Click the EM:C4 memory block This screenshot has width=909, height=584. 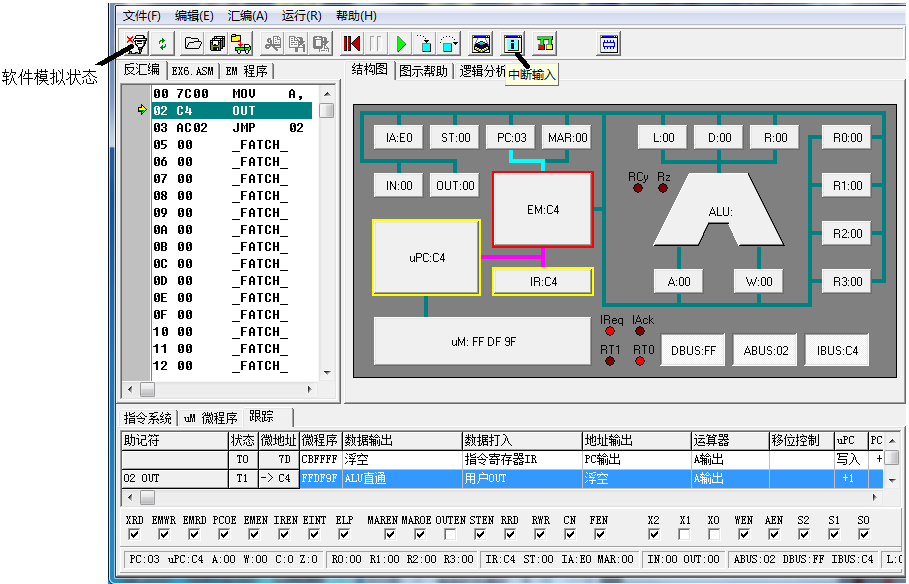[543, 209]
